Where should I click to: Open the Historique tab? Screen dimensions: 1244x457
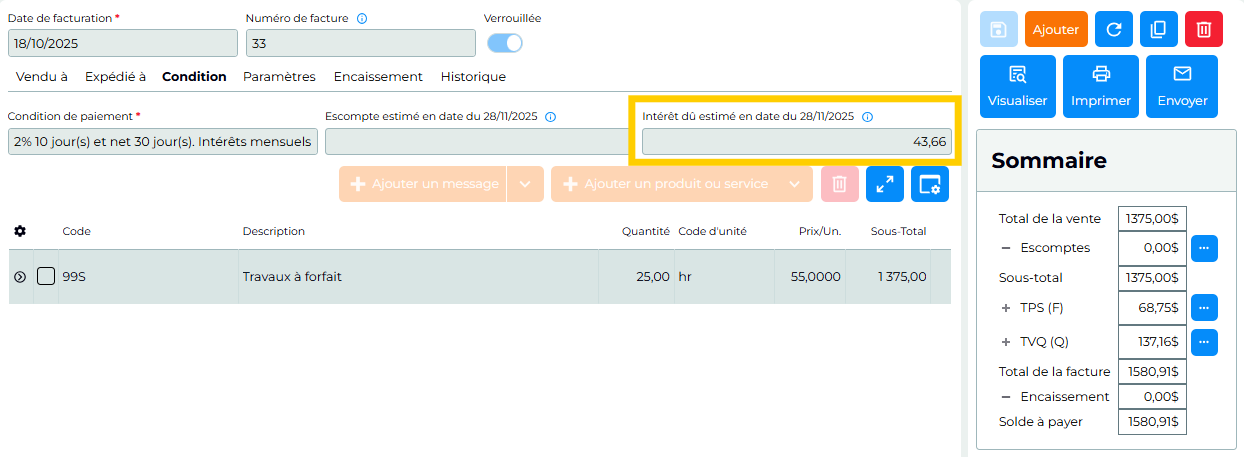tap(473, 76)
